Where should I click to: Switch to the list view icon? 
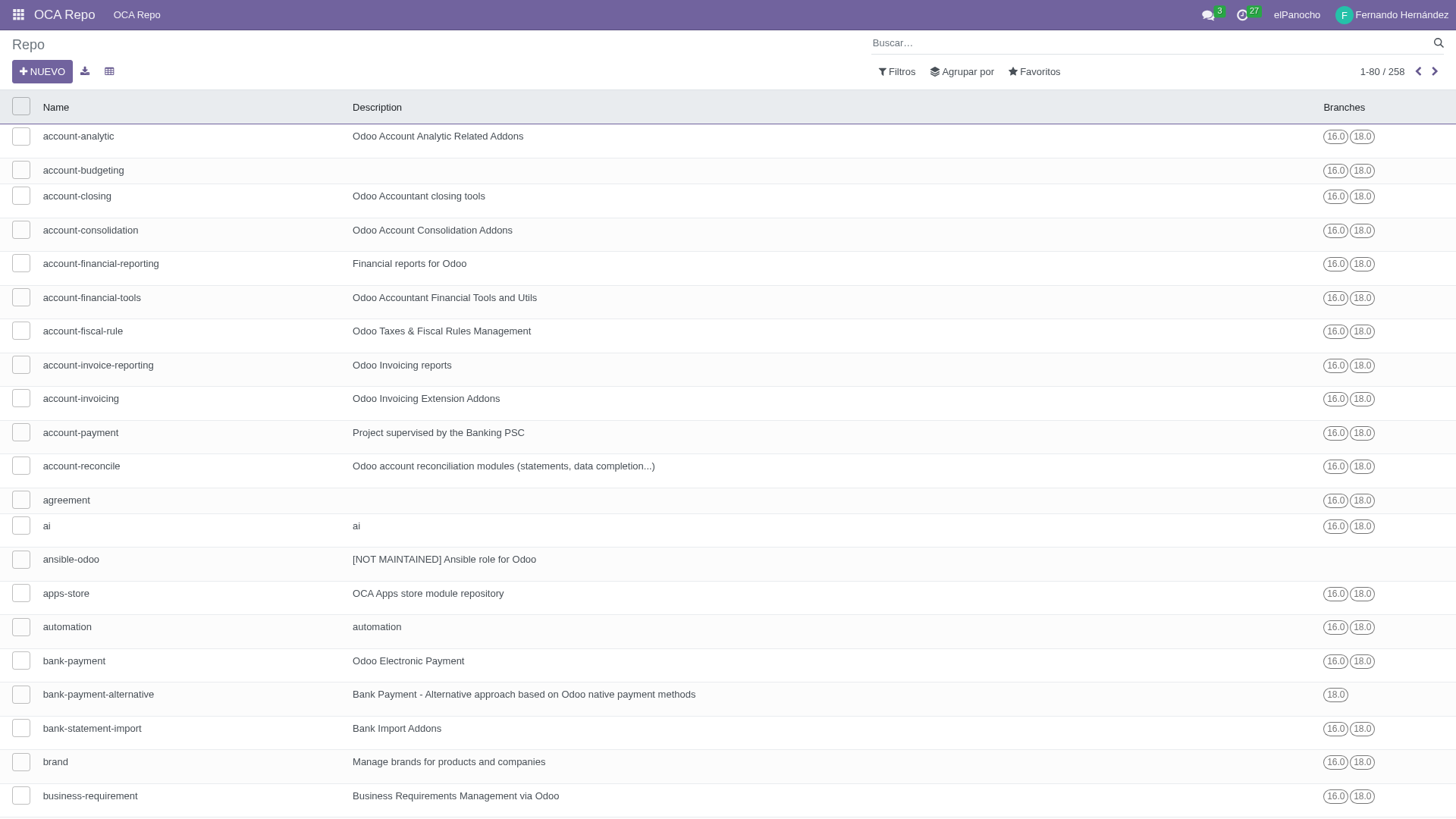109,71
